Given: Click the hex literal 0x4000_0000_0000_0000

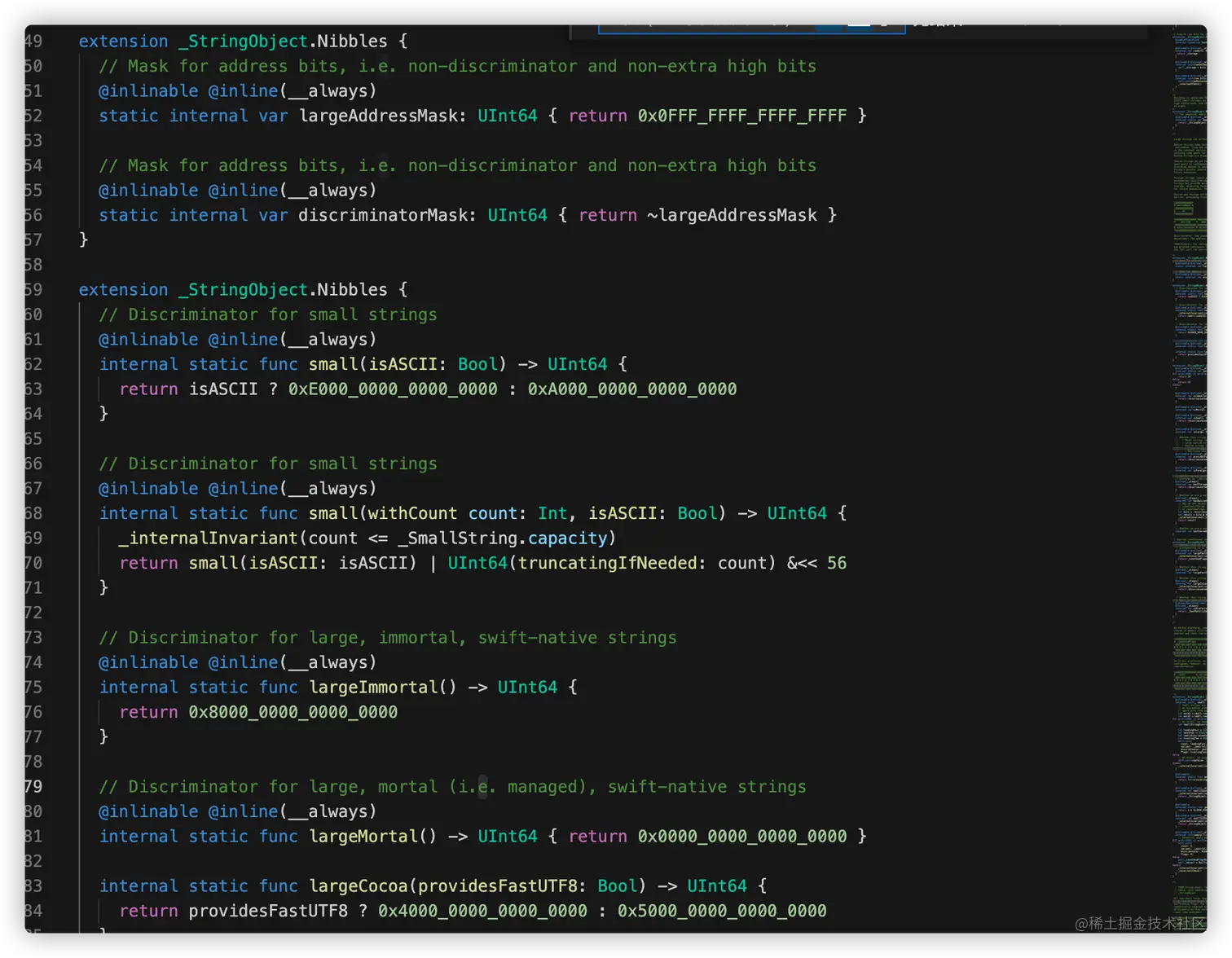Looking at the screenshot, I should (482, 911).
